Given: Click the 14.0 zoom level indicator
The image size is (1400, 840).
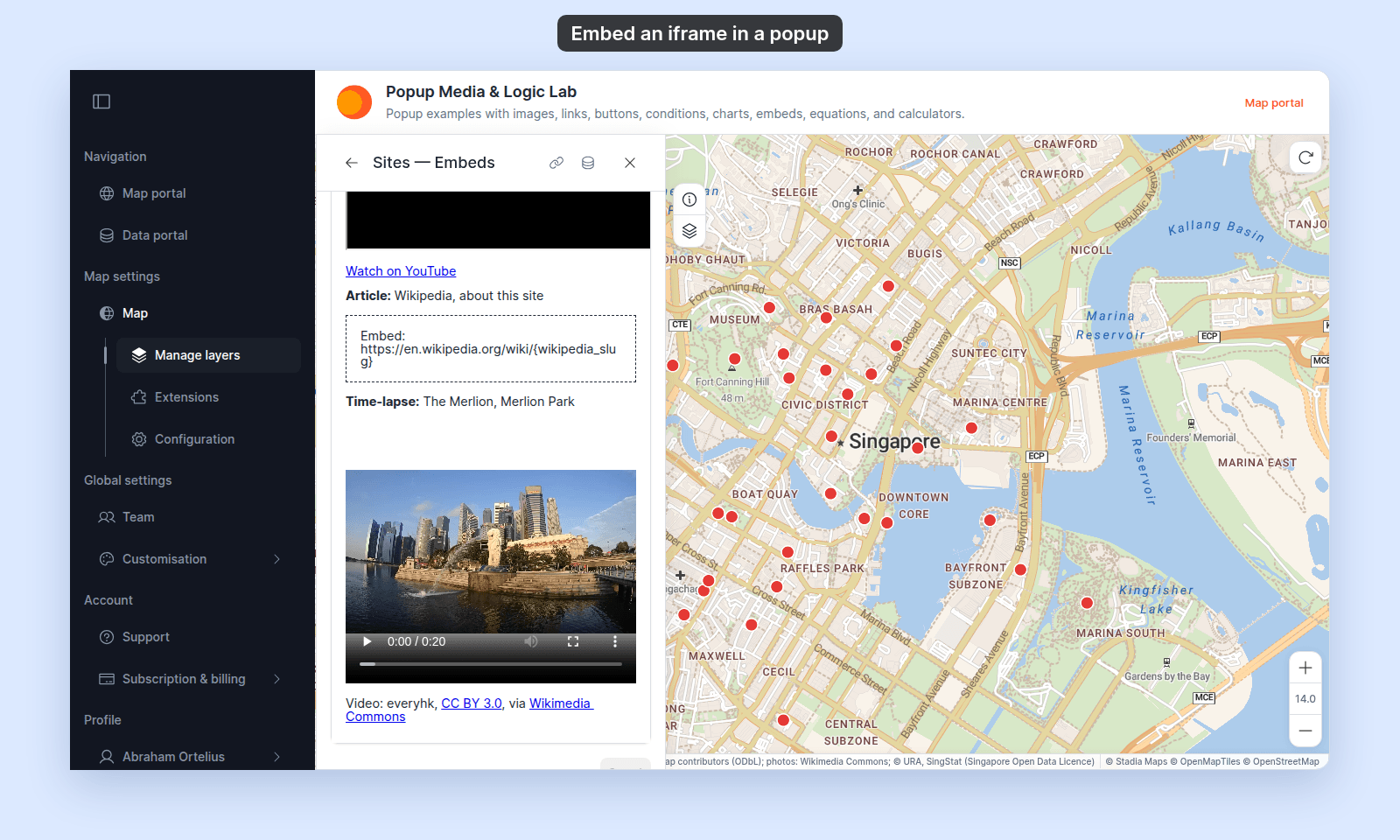Looking at the screenshot, I should 1305,699.
